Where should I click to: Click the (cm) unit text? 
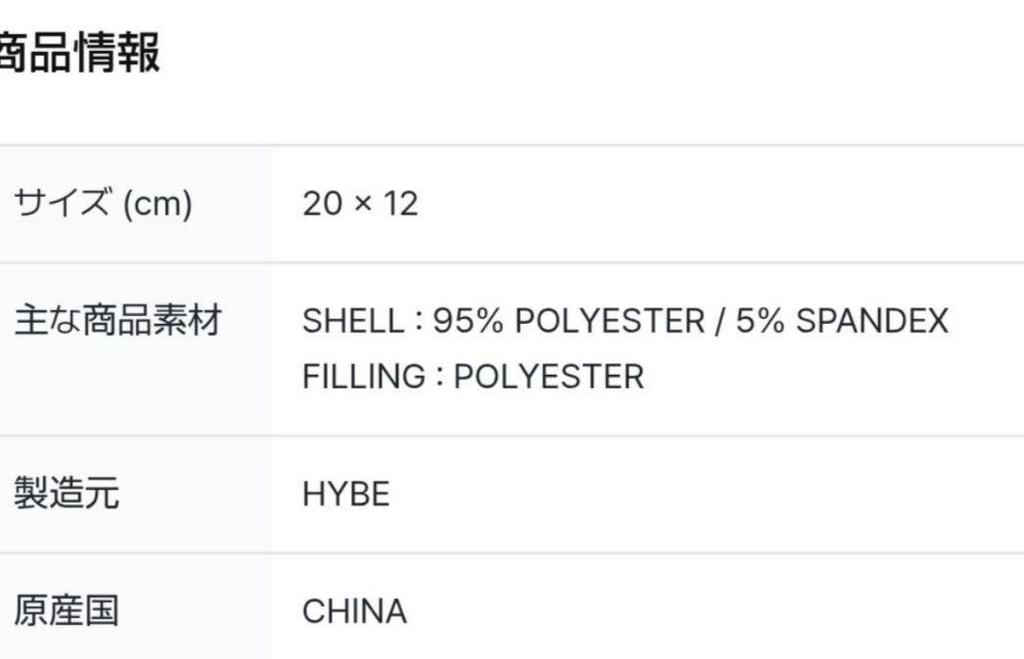pos(157,204)
